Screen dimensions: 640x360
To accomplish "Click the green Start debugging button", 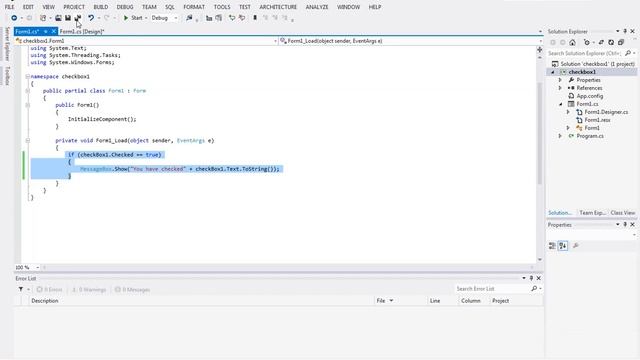I will [133, 18].
